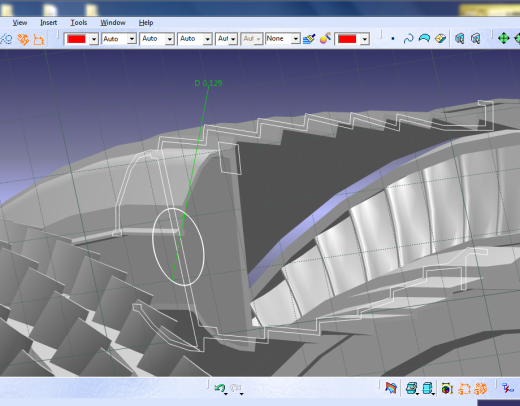Click the Painter brush icon
The image size is (520, 406).
tap(309, 39)
